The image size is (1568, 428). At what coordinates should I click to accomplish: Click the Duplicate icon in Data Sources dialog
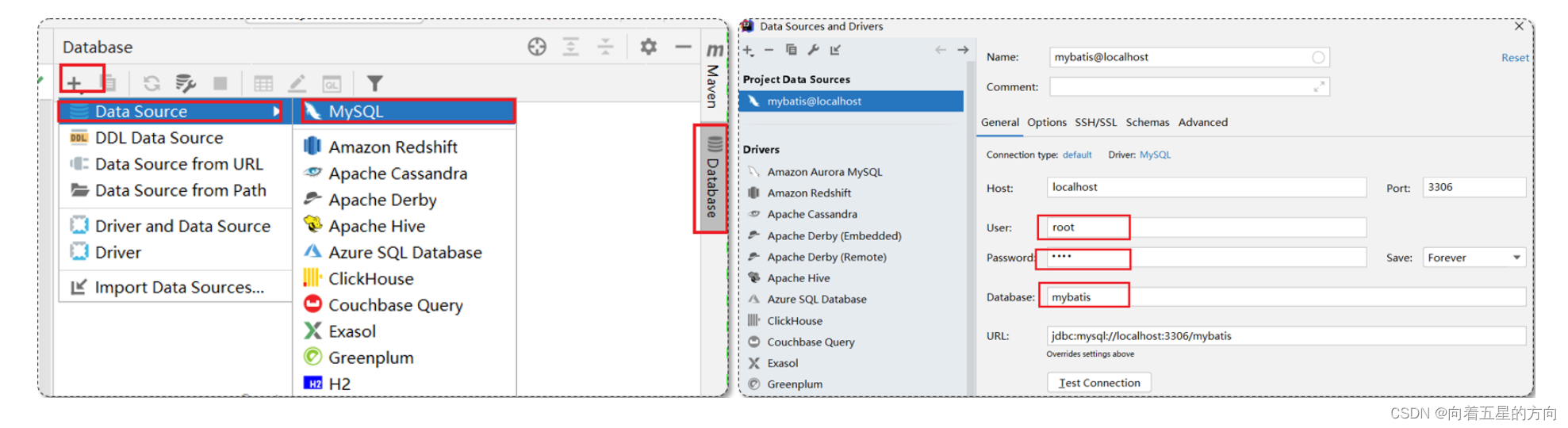[791, 50]
